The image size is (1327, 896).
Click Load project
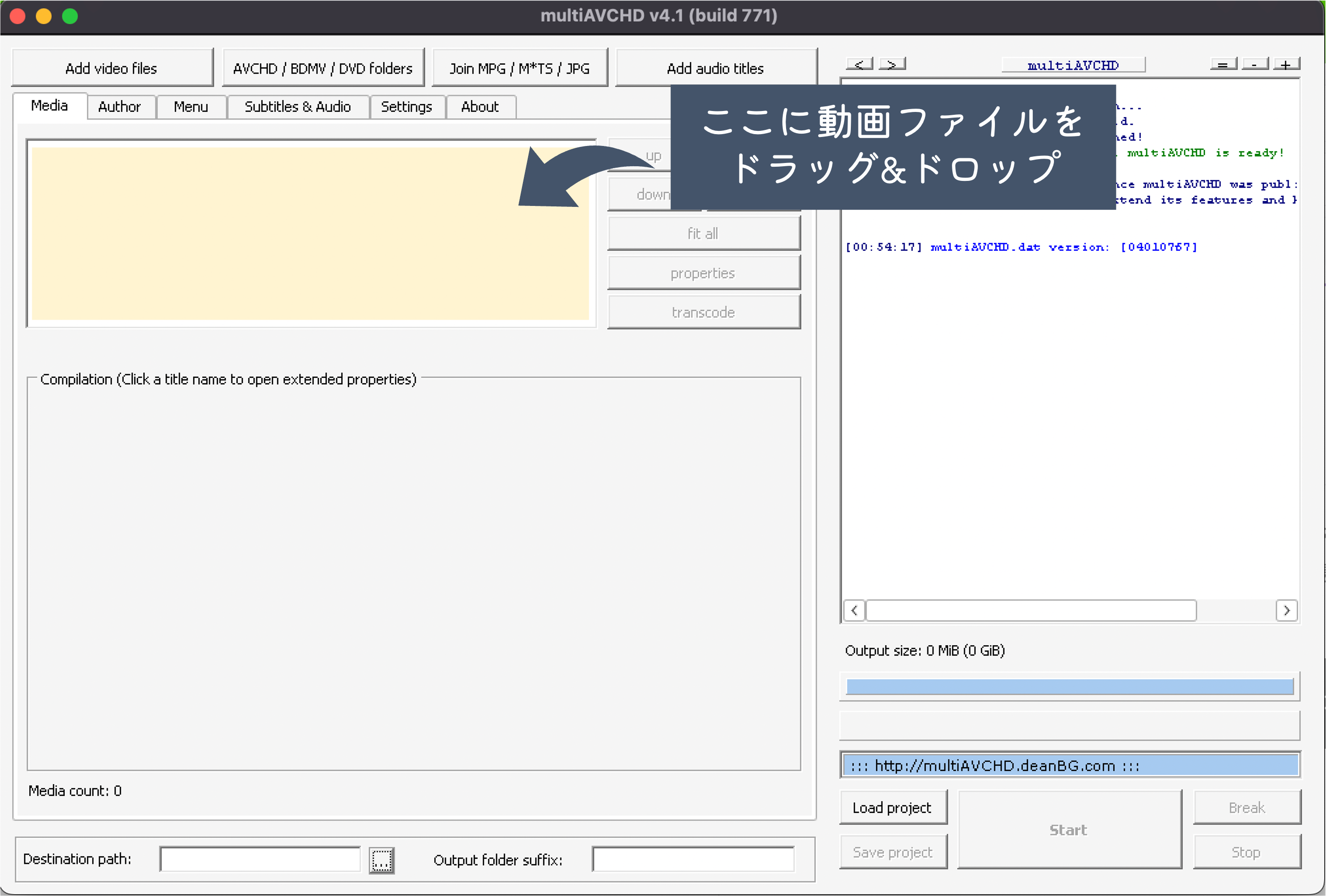[x=892, y=808]
